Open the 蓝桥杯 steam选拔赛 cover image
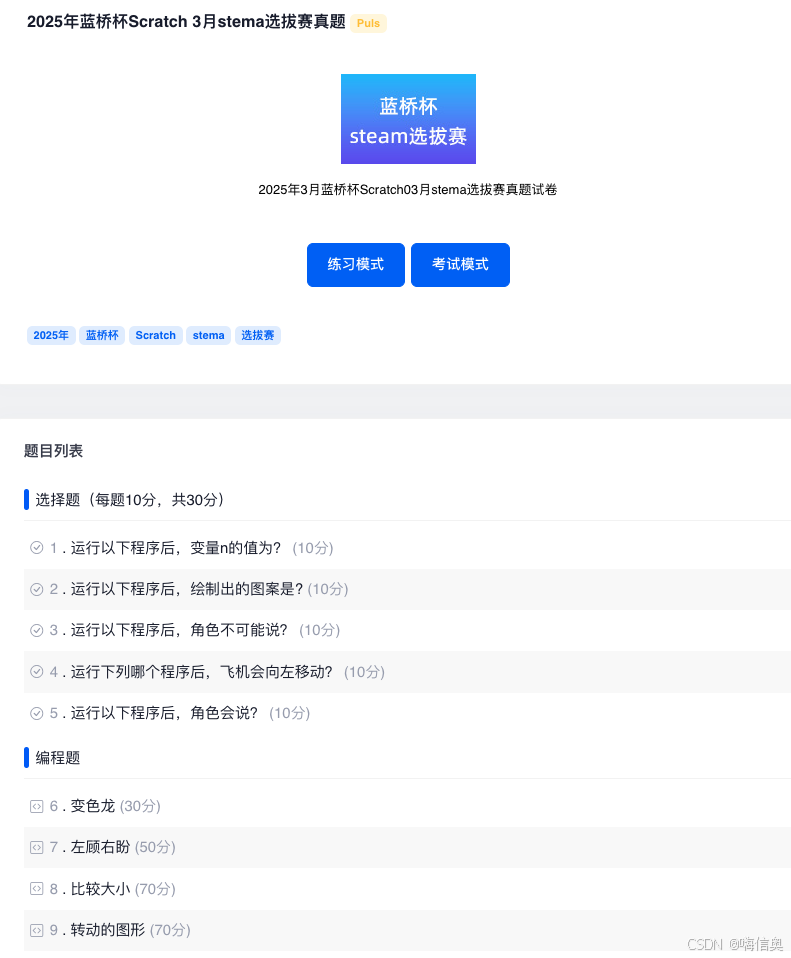 coord(408,119)
